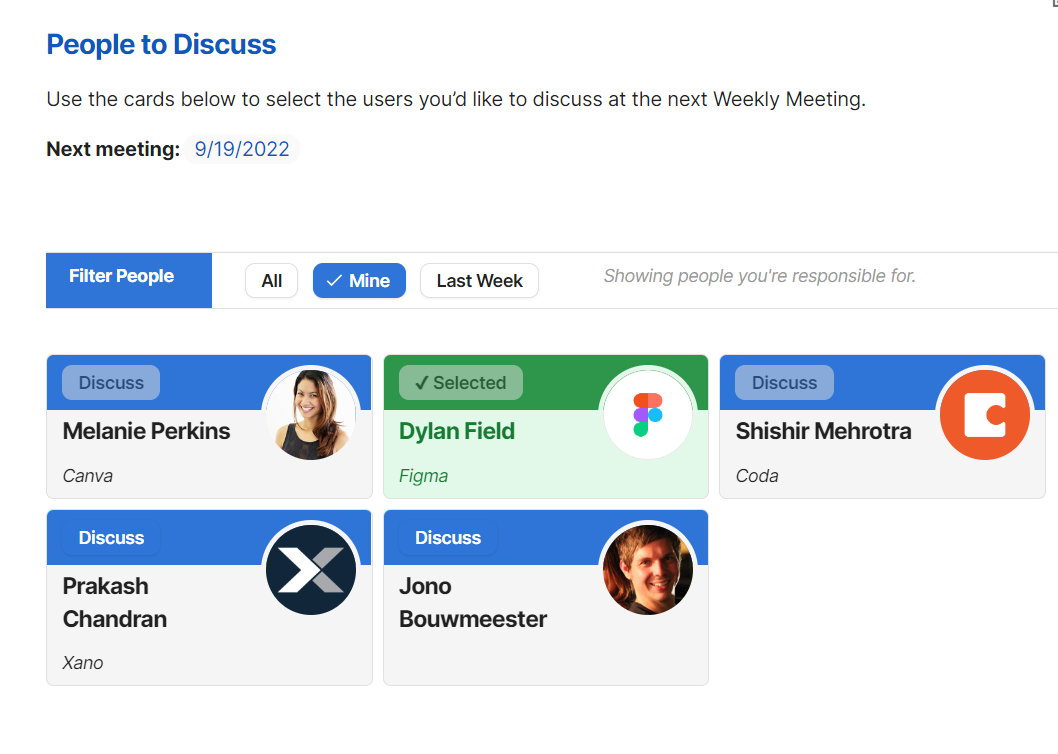The height and width of the screenshot is (754, 1058).
Task: Click the Xano company label
Action: click(83, 663)
